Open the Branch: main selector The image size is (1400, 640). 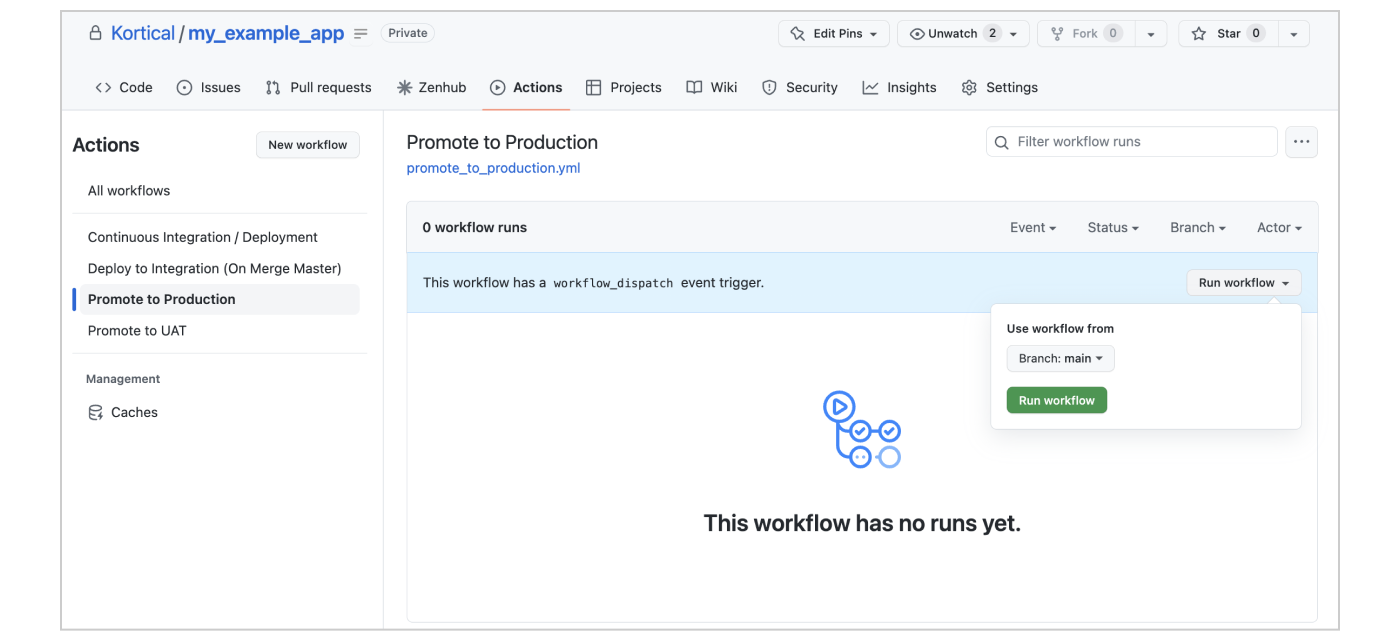(x=1060, y=358)
